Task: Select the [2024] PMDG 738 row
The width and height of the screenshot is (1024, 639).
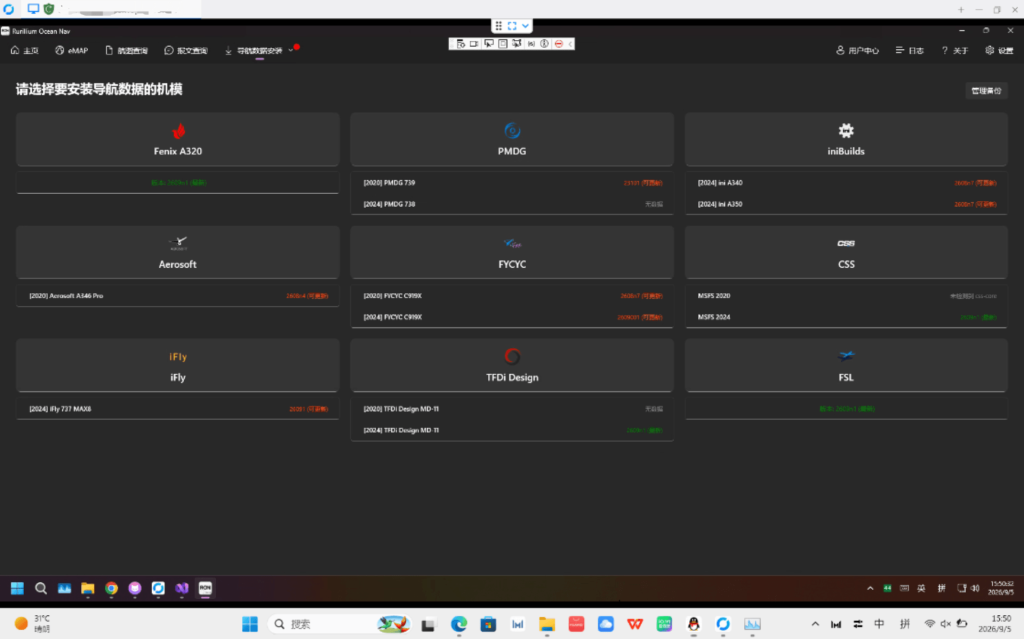Action: (x=512, y=204)
